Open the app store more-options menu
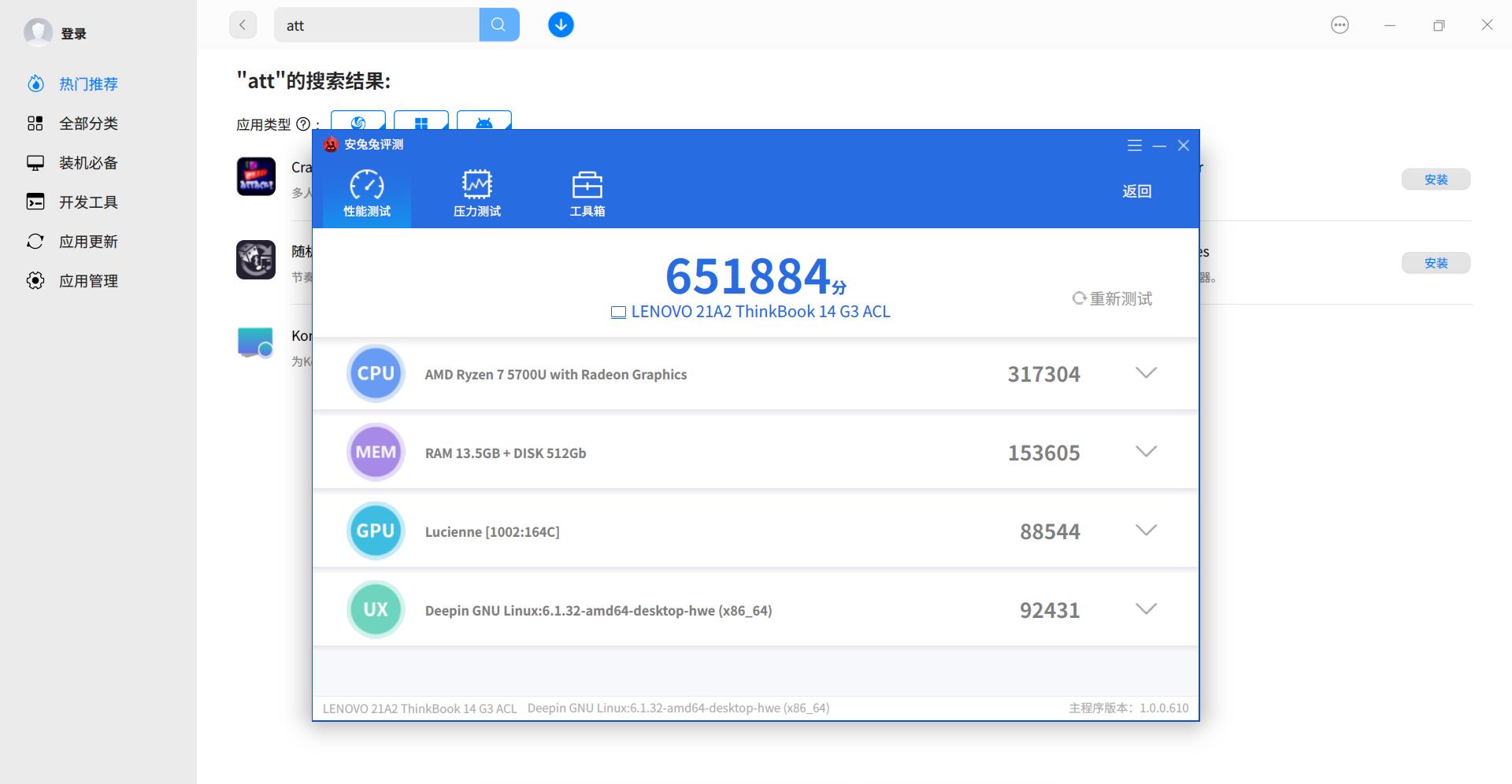 click(1340, 25)
